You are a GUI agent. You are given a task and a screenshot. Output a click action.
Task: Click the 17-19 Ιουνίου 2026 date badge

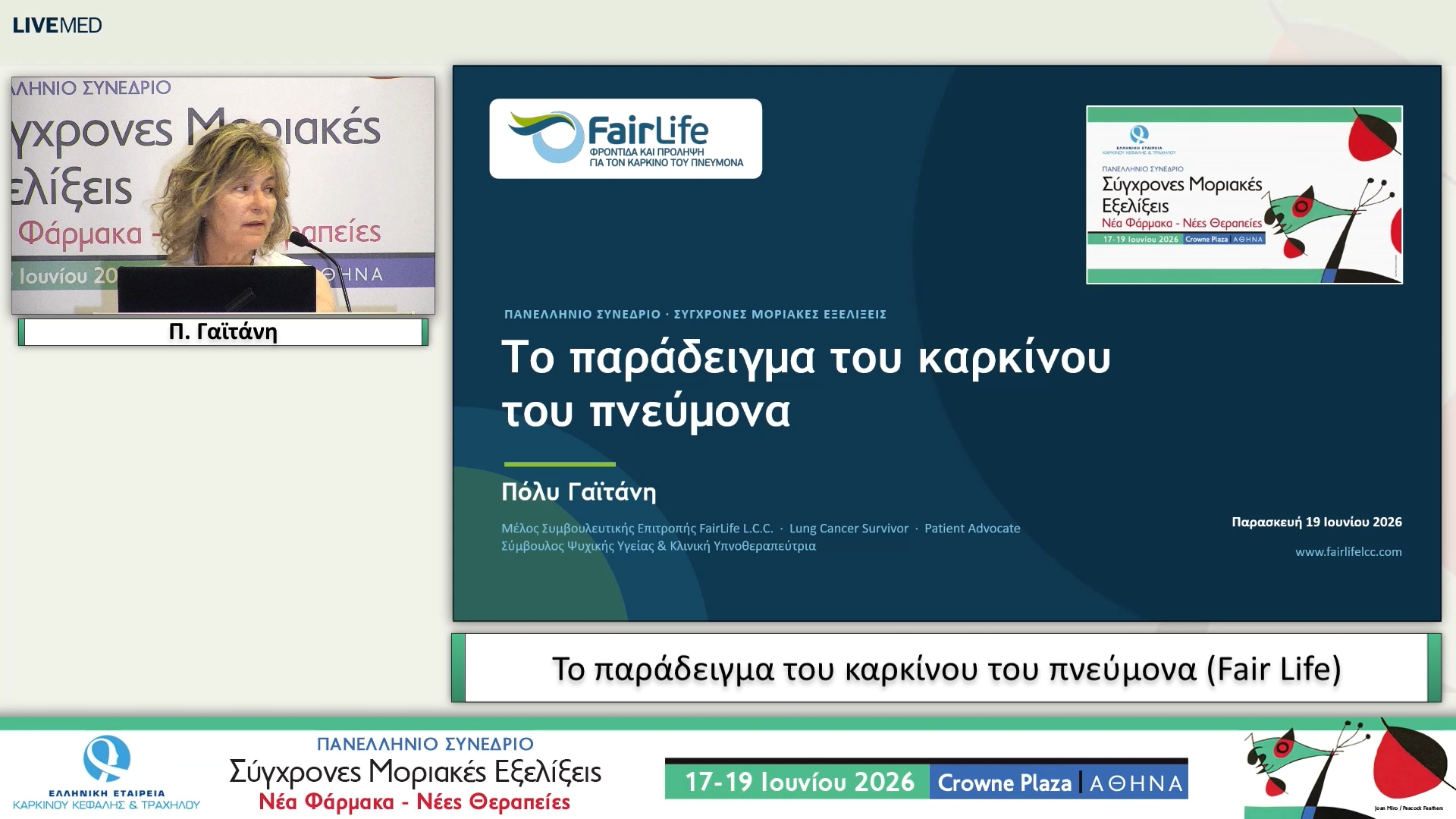tap(799, 782)
